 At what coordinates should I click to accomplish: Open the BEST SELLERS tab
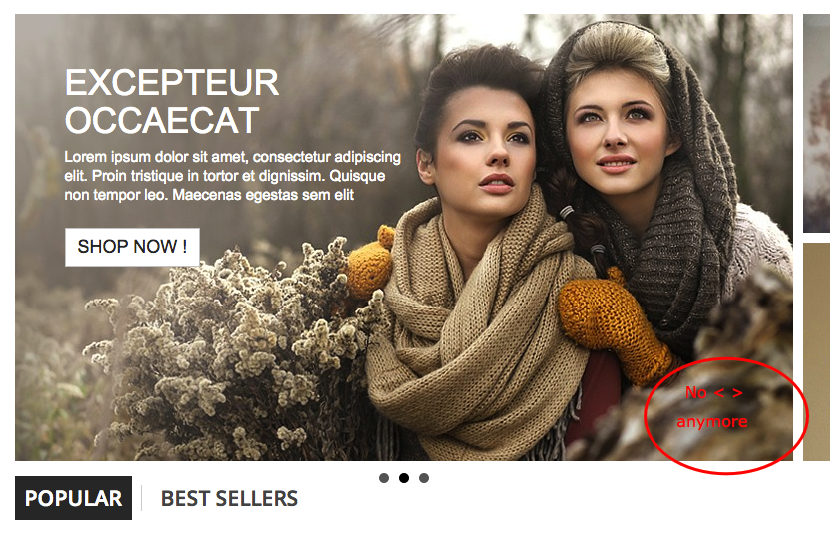tap(229, 499)
